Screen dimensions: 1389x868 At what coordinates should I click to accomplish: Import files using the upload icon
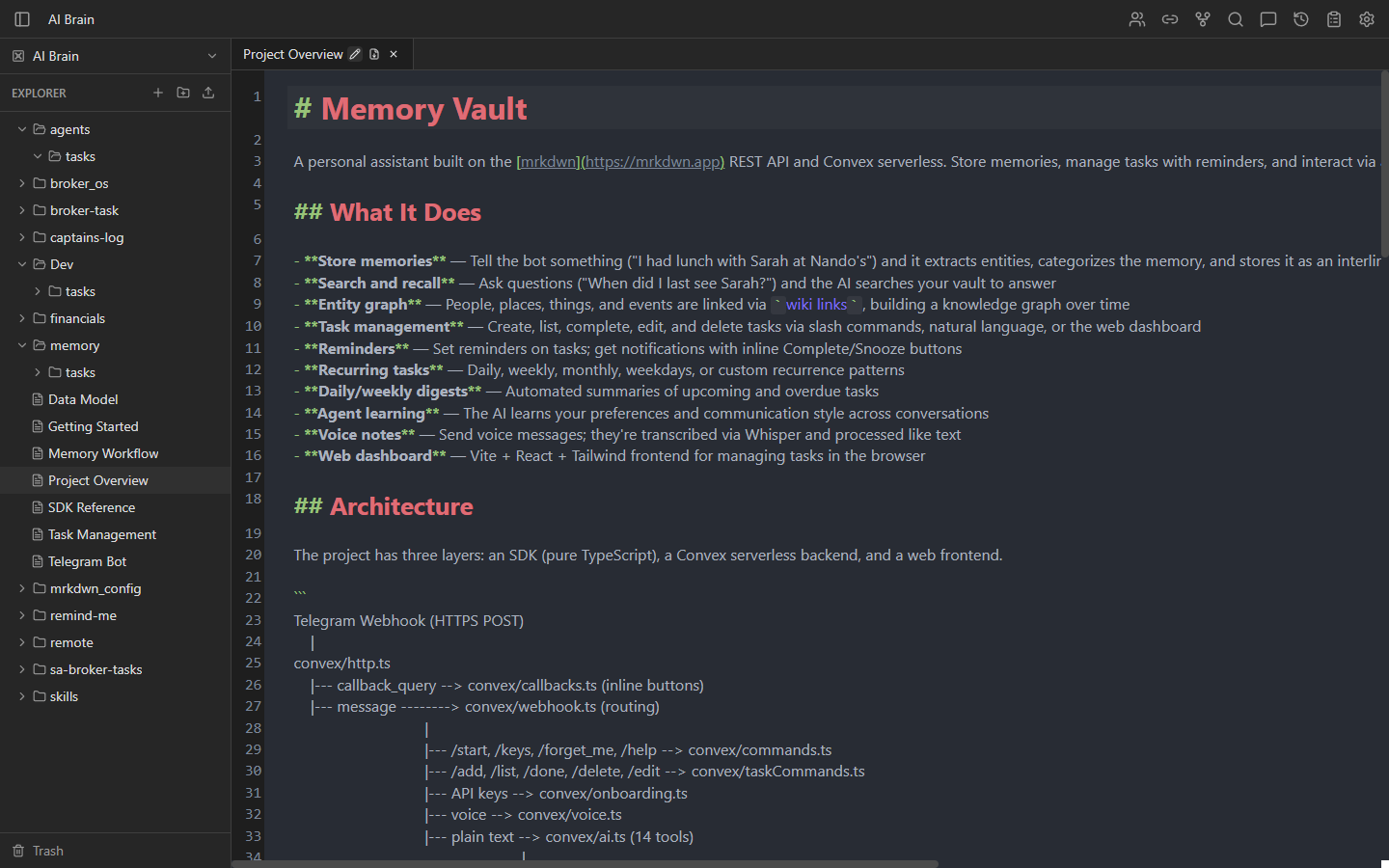208,93
